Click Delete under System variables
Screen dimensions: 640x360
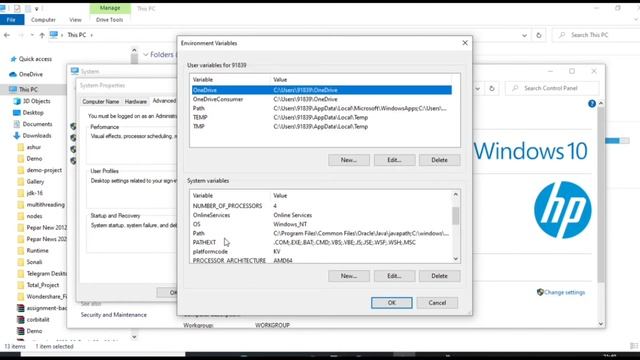pyautogui.click(x=439, y=276)
